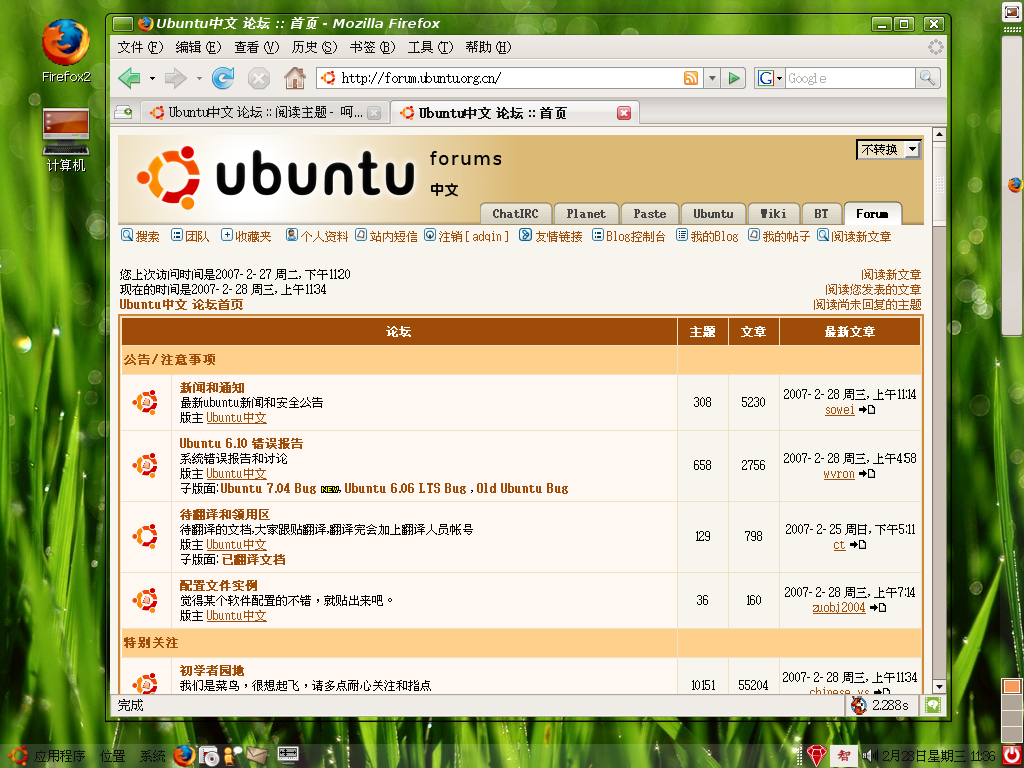Click the RSS feed icon in address bar
The height and width of the screenshot is (768, 1024).
[x=690, y=78]
